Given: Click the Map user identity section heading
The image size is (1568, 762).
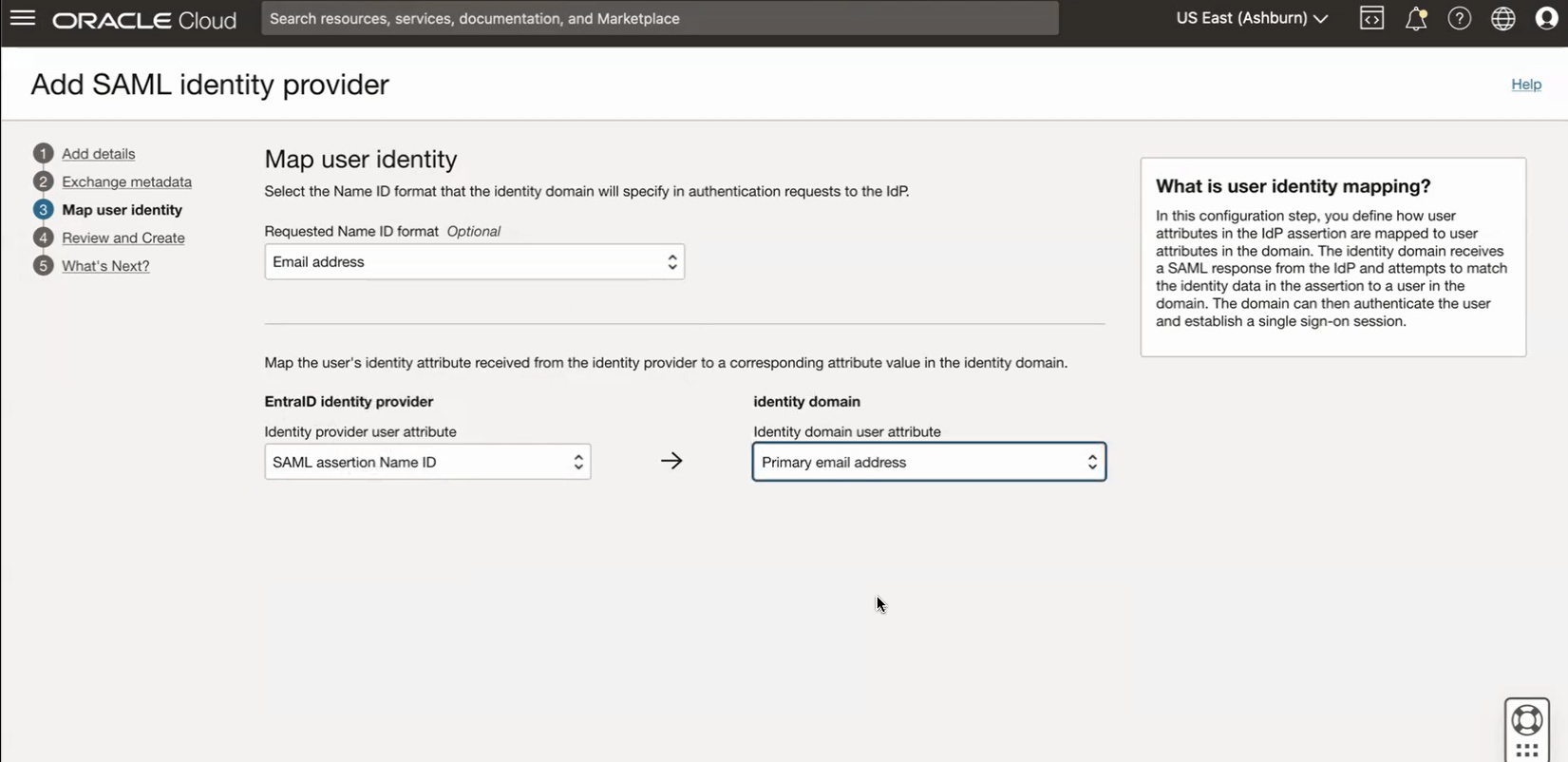Looking at the screenshot, I should (x=361, y=159).
